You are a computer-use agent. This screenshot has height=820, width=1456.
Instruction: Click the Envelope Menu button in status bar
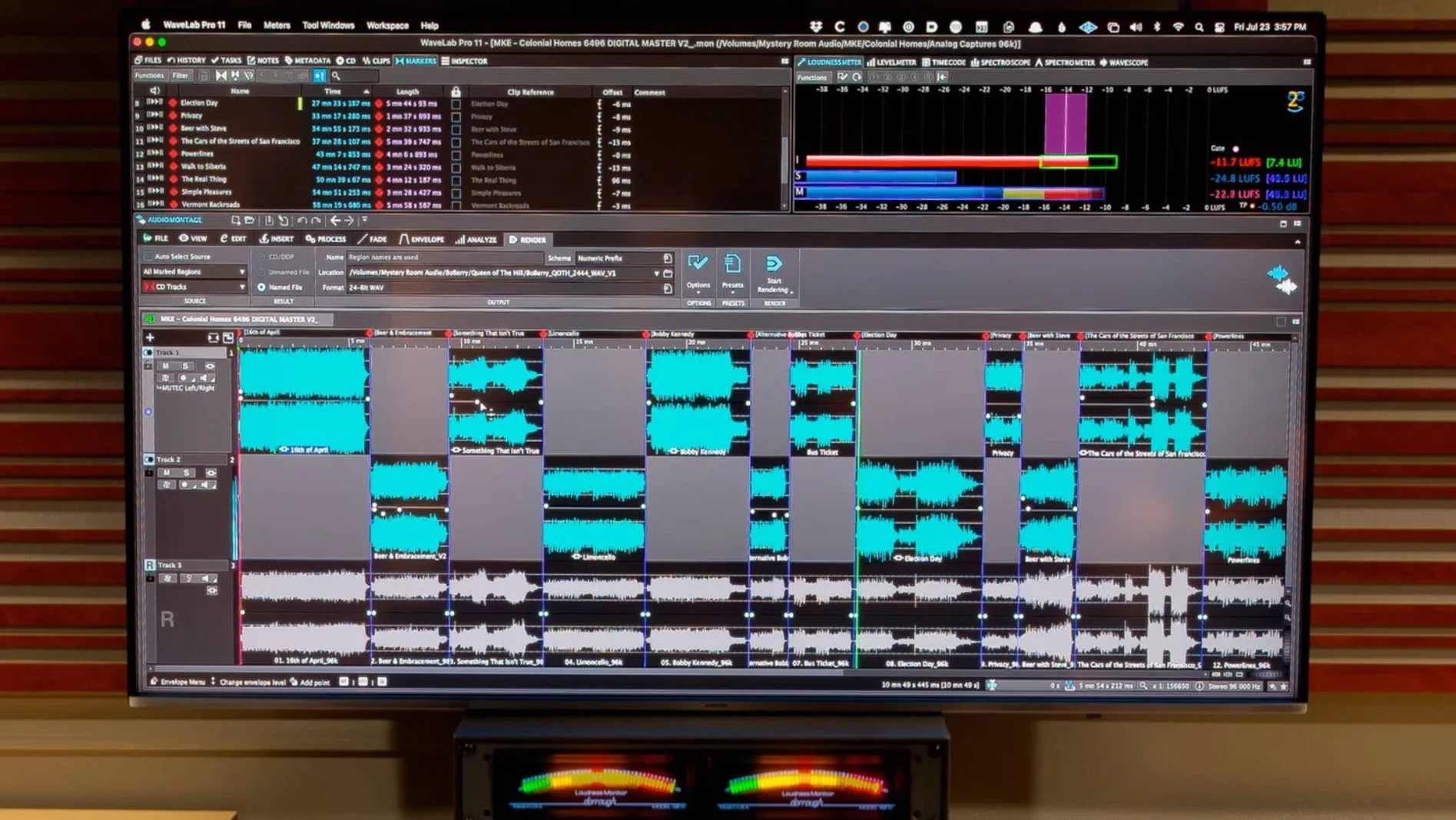tap(177, 682)
